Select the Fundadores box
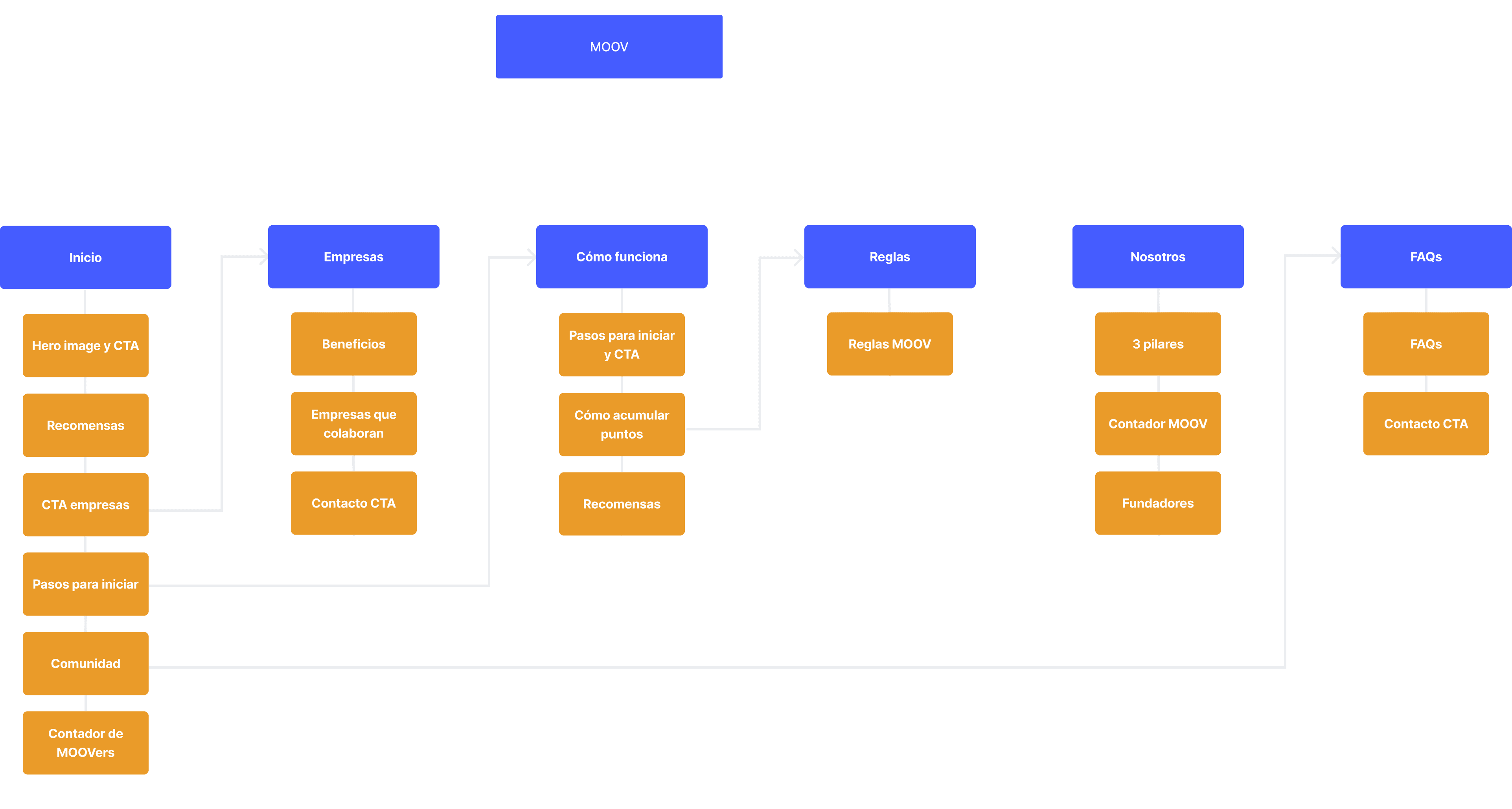 point(1157,503)
